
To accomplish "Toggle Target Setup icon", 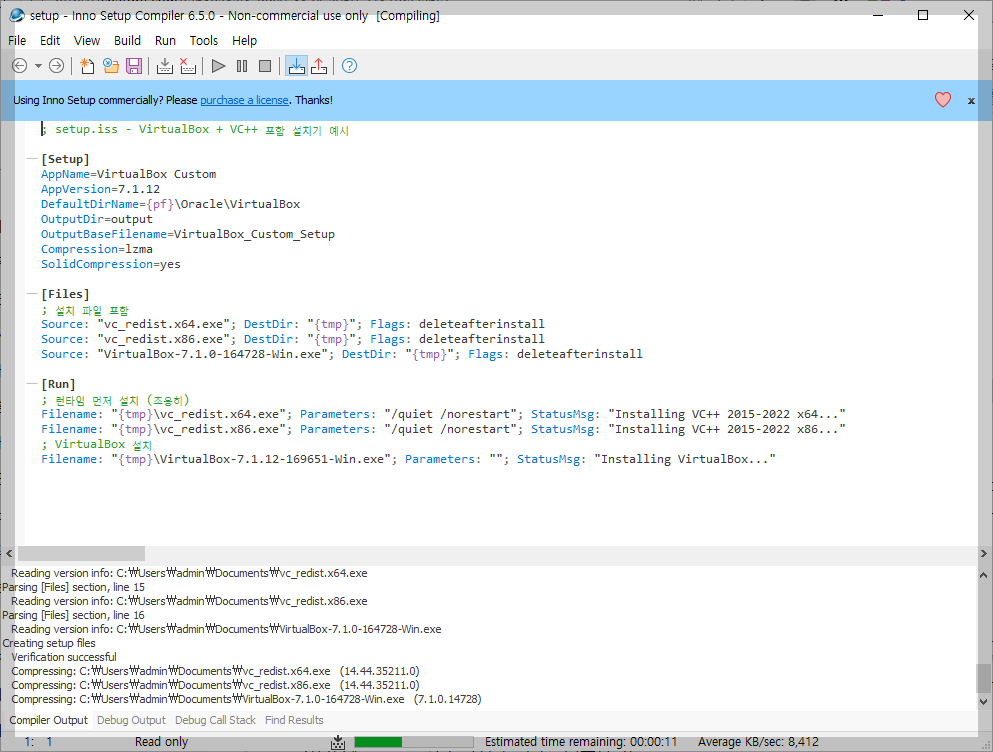I will click(296, 66).
